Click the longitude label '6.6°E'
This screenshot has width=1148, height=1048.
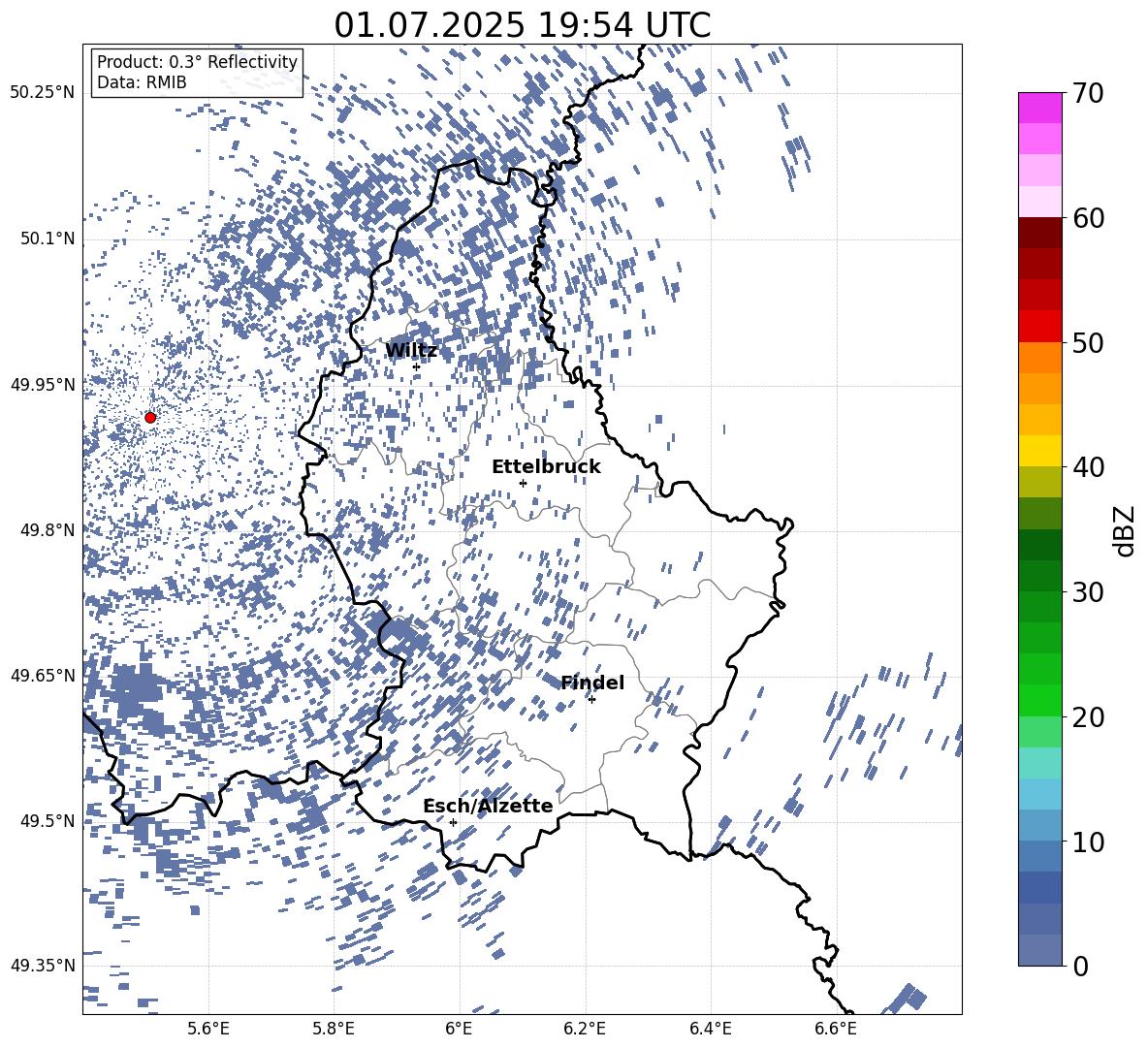point(836,1029)
